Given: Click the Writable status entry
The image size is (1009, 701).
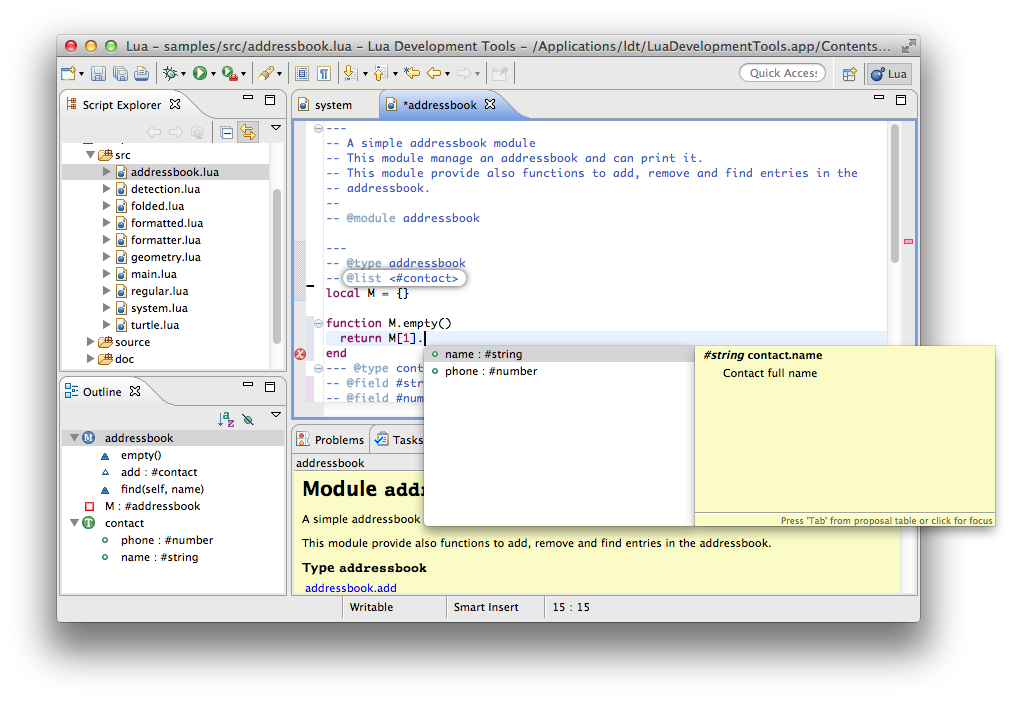Looking at the screenshot, I should pyautogui.click(x=371, y=607).
